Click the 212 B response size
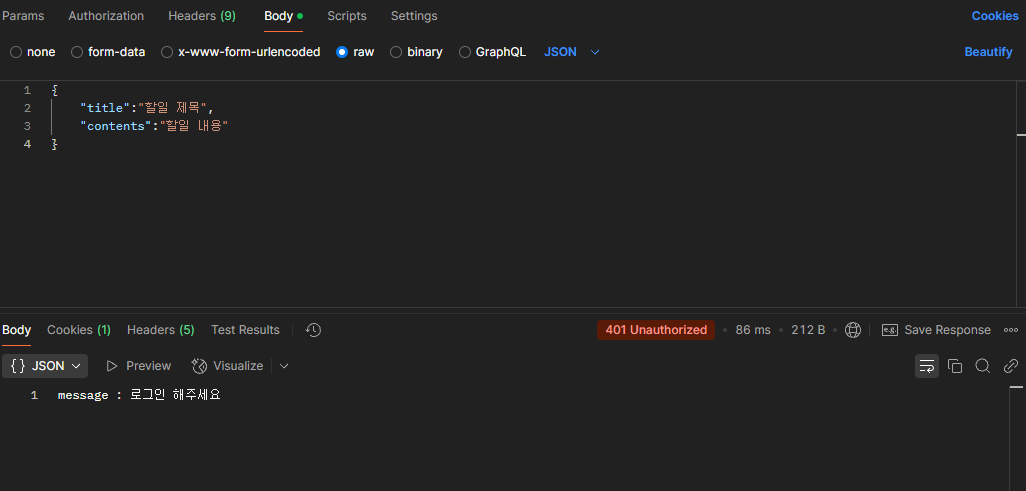Image resolution: width=1026 pixels, height=491 pixels. click(x=808, y=330)
